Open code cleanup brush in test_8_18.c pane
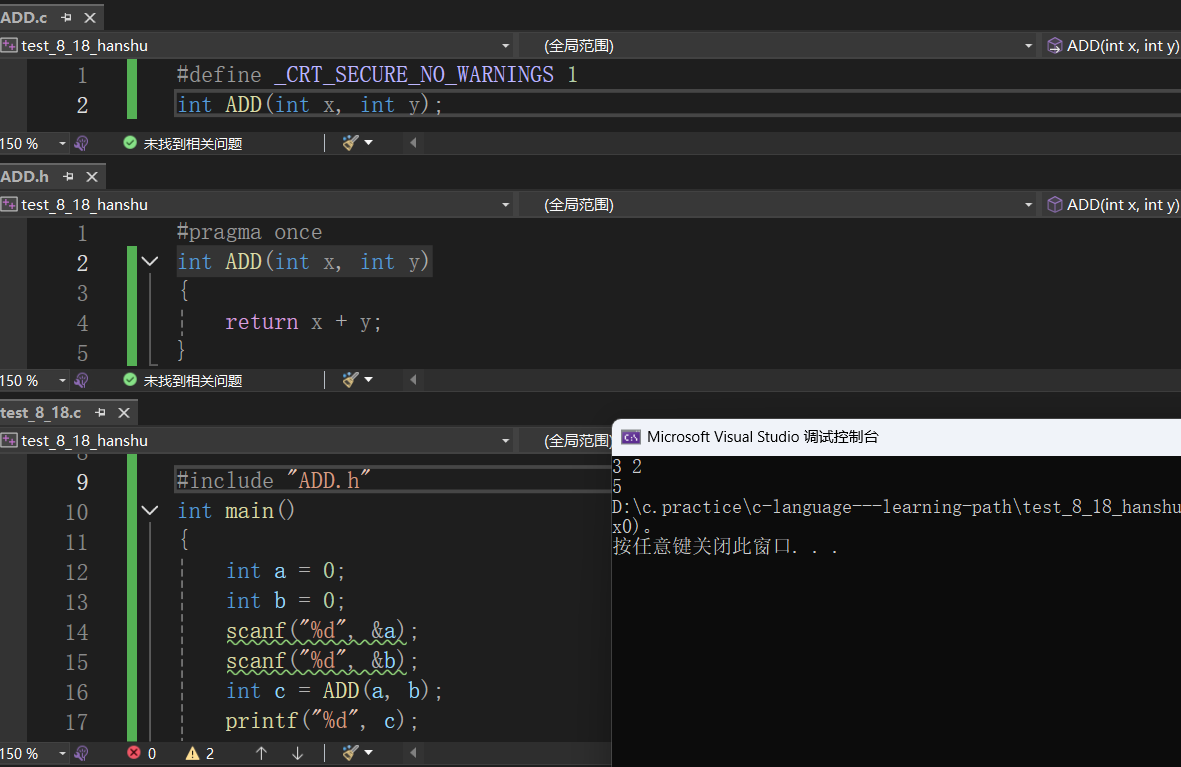The width and height of the screenshot is (1181, 767). [350, 753]
